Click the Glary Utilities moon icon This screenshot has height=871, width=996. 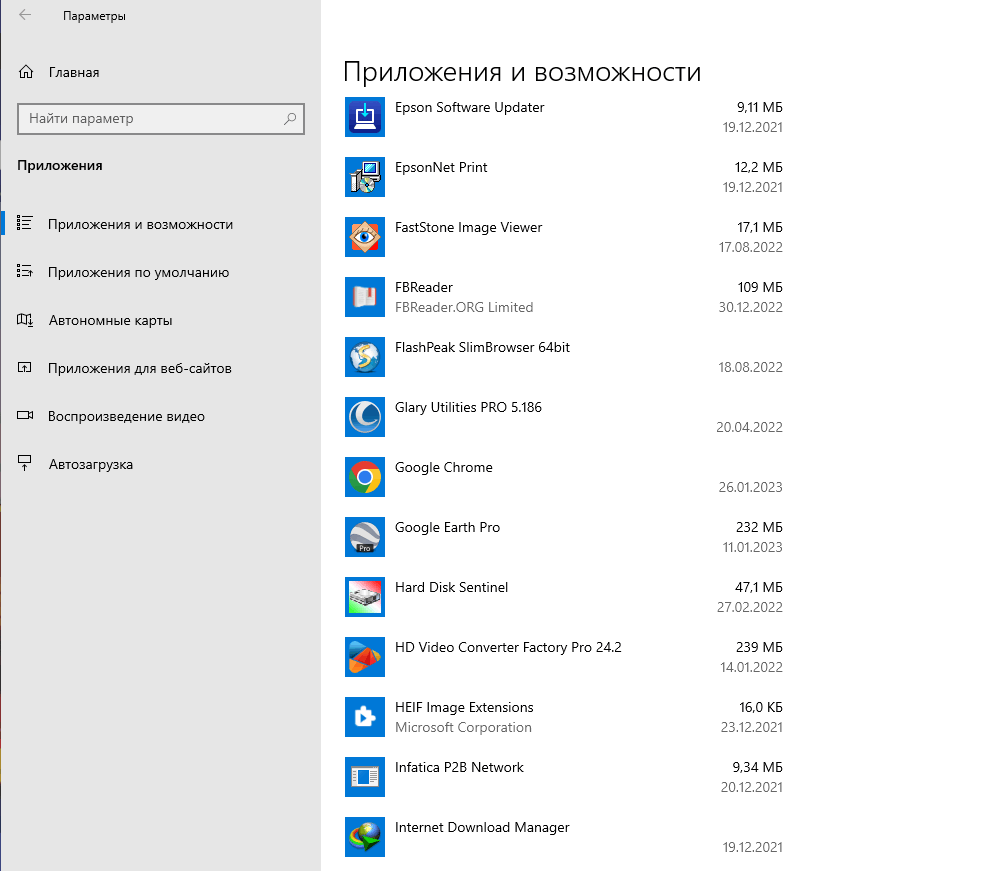365,417
